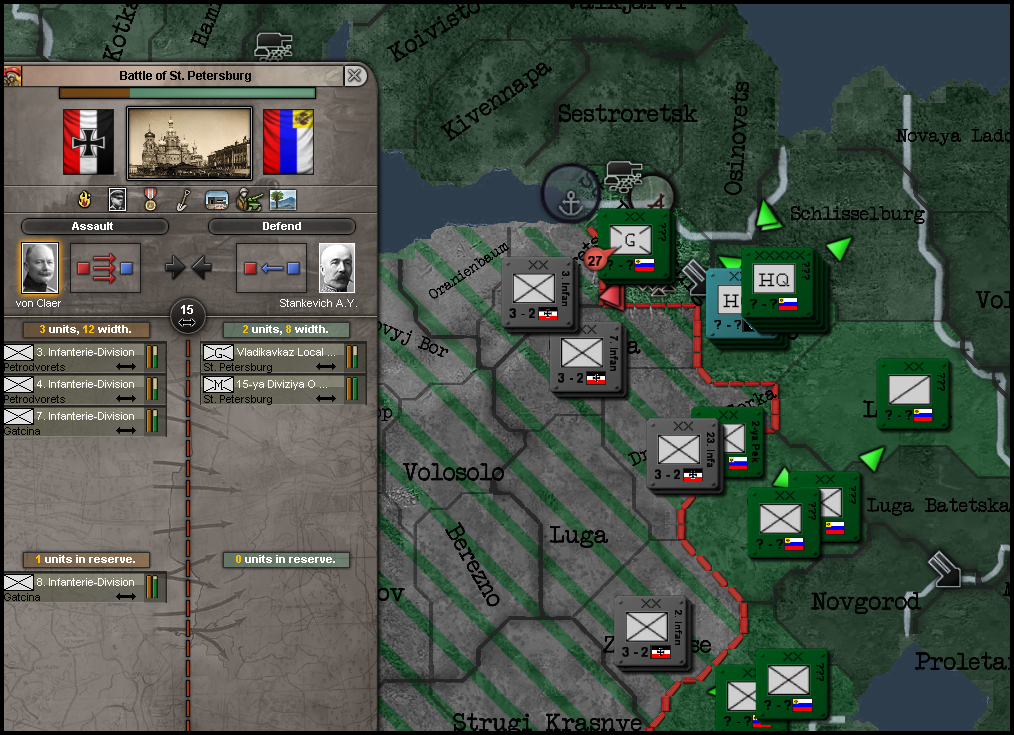Select Vladikavkaz Local defender unit row
This screenshot has width=1014, height=735.
283,359
